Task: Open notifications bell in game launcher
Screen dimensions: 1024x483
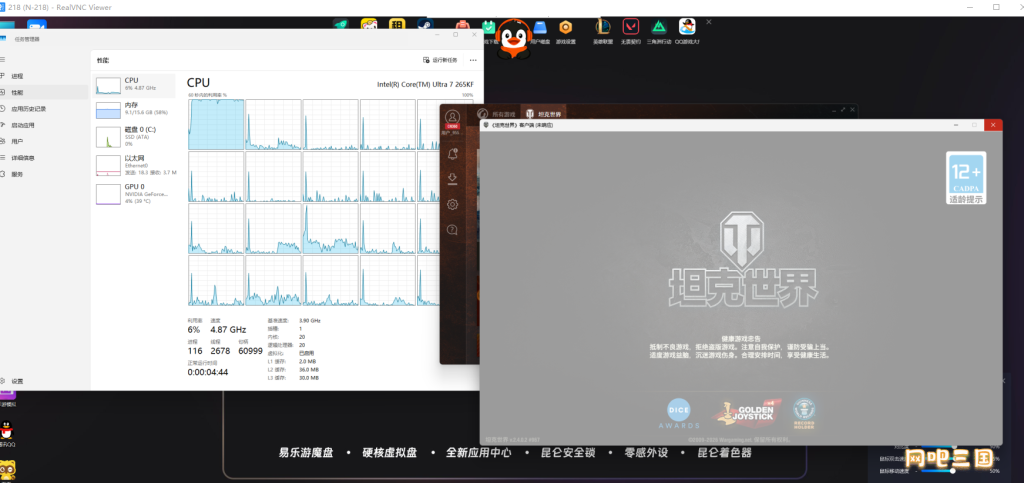Action: click(x=452, y=154)
